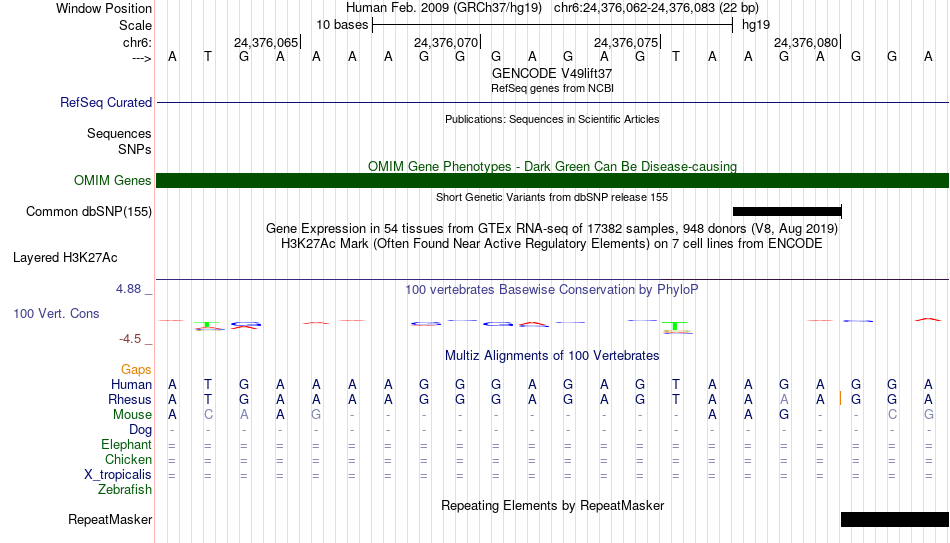Click the Rhesus species label

130,400
